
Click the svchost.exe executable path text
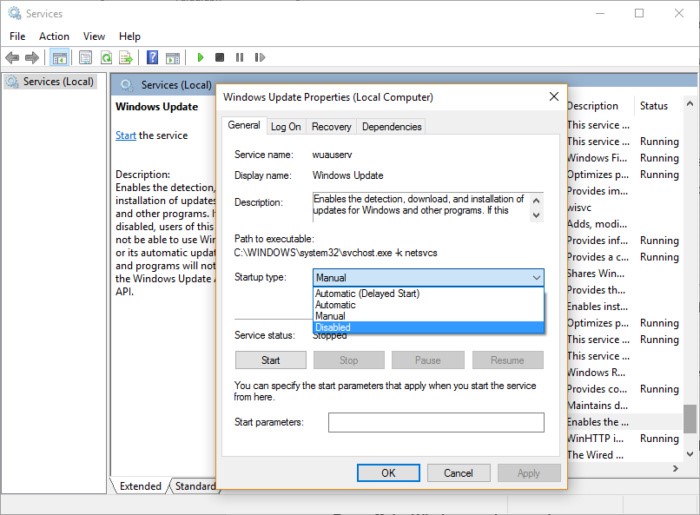335,253
